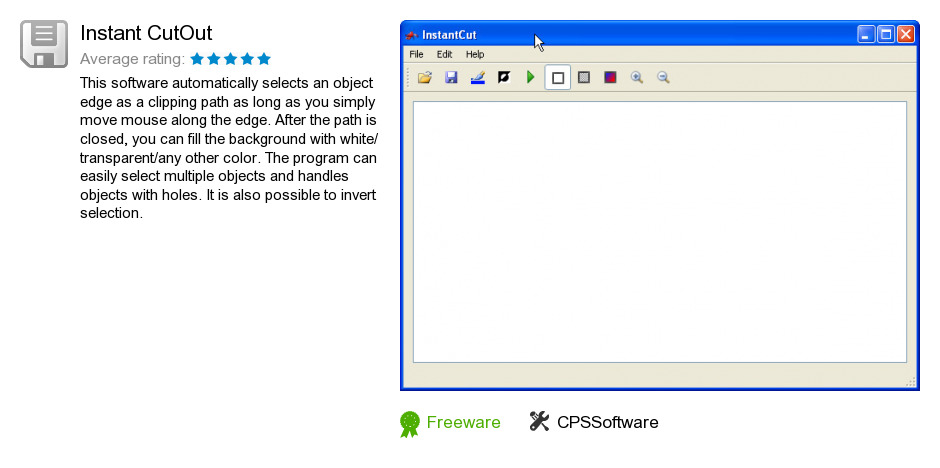The width and height of the screenshot is (940, 468).
Task: Choose the white background fill button
Action: click(558, 78)
